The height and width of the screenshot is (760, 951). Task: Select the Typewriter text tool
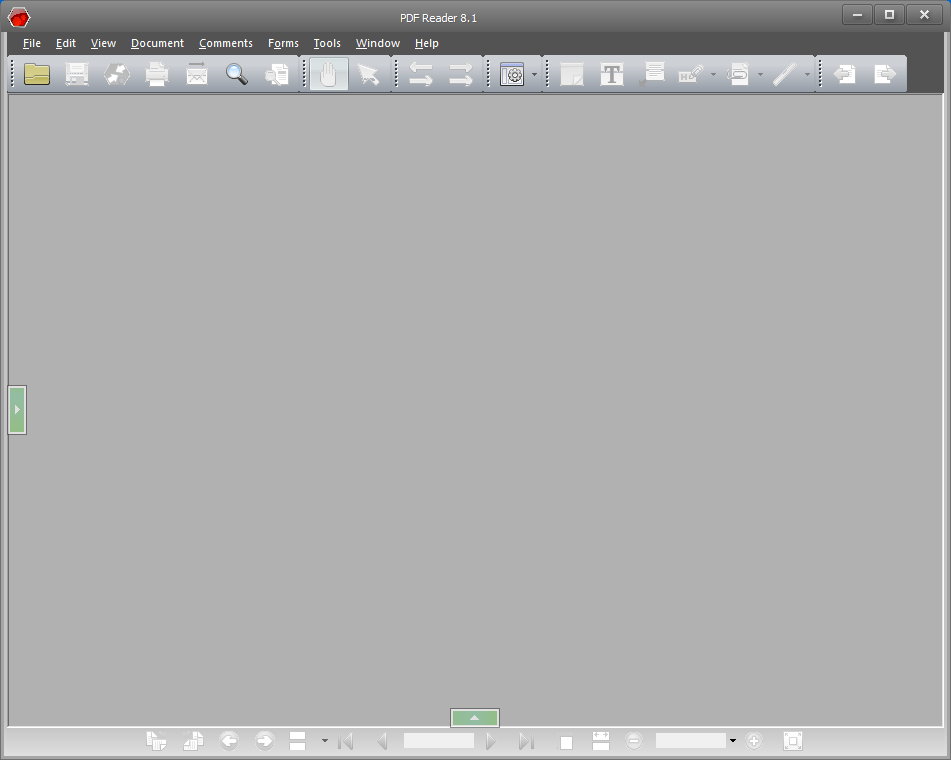(611, 73)
